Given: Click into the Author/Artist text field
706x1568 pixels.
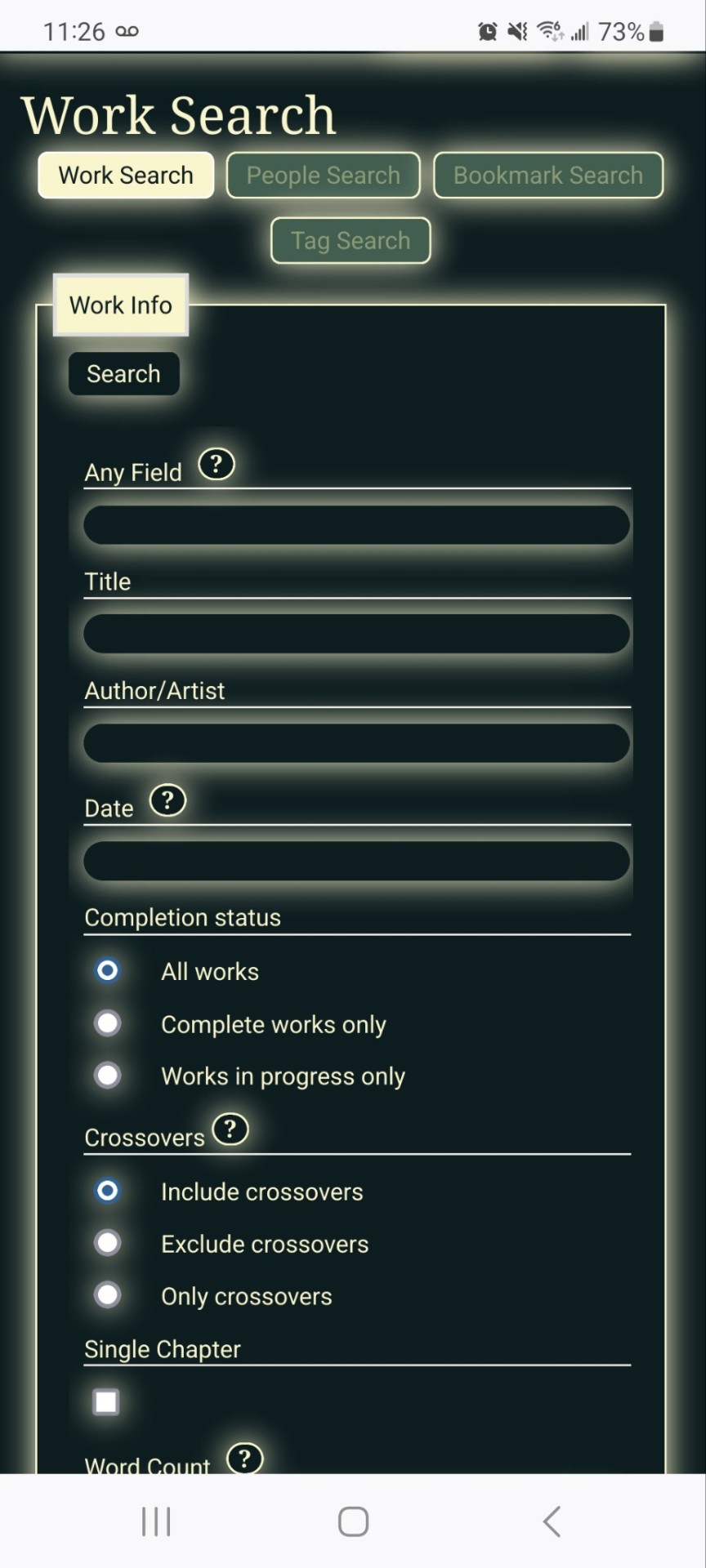Looking at the screenshot, I should [356, 743].
